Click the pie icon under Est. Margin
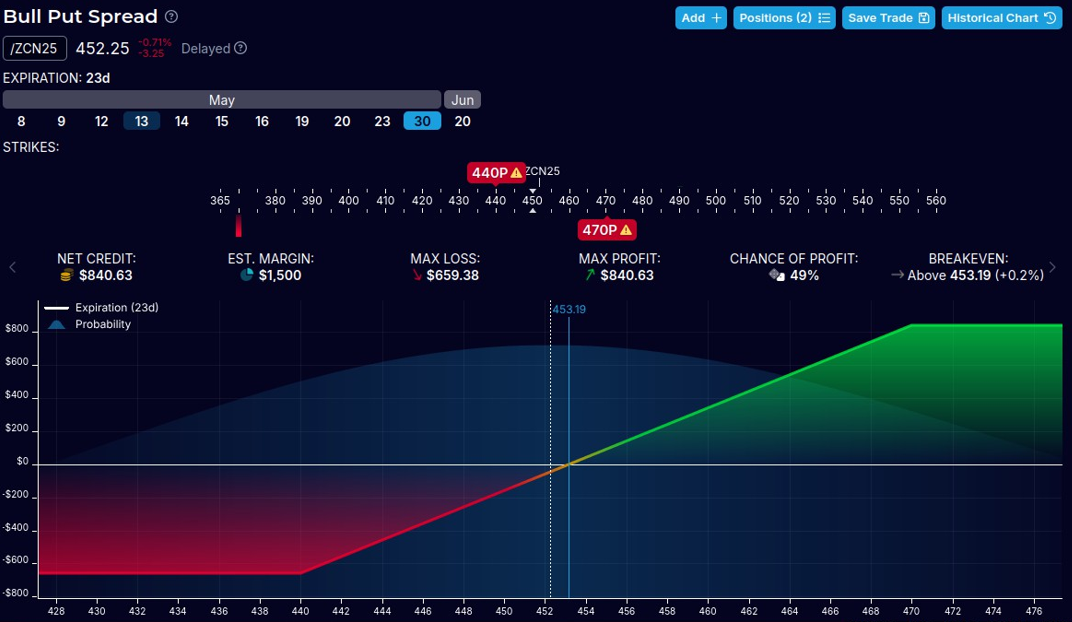The height and width of the screenshot is (622, 1072). coord(247,275)
